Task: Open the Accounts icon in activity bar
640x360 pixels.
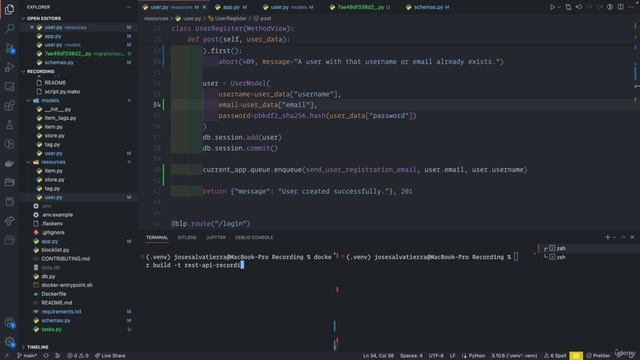Action: [x=9, y=323]
